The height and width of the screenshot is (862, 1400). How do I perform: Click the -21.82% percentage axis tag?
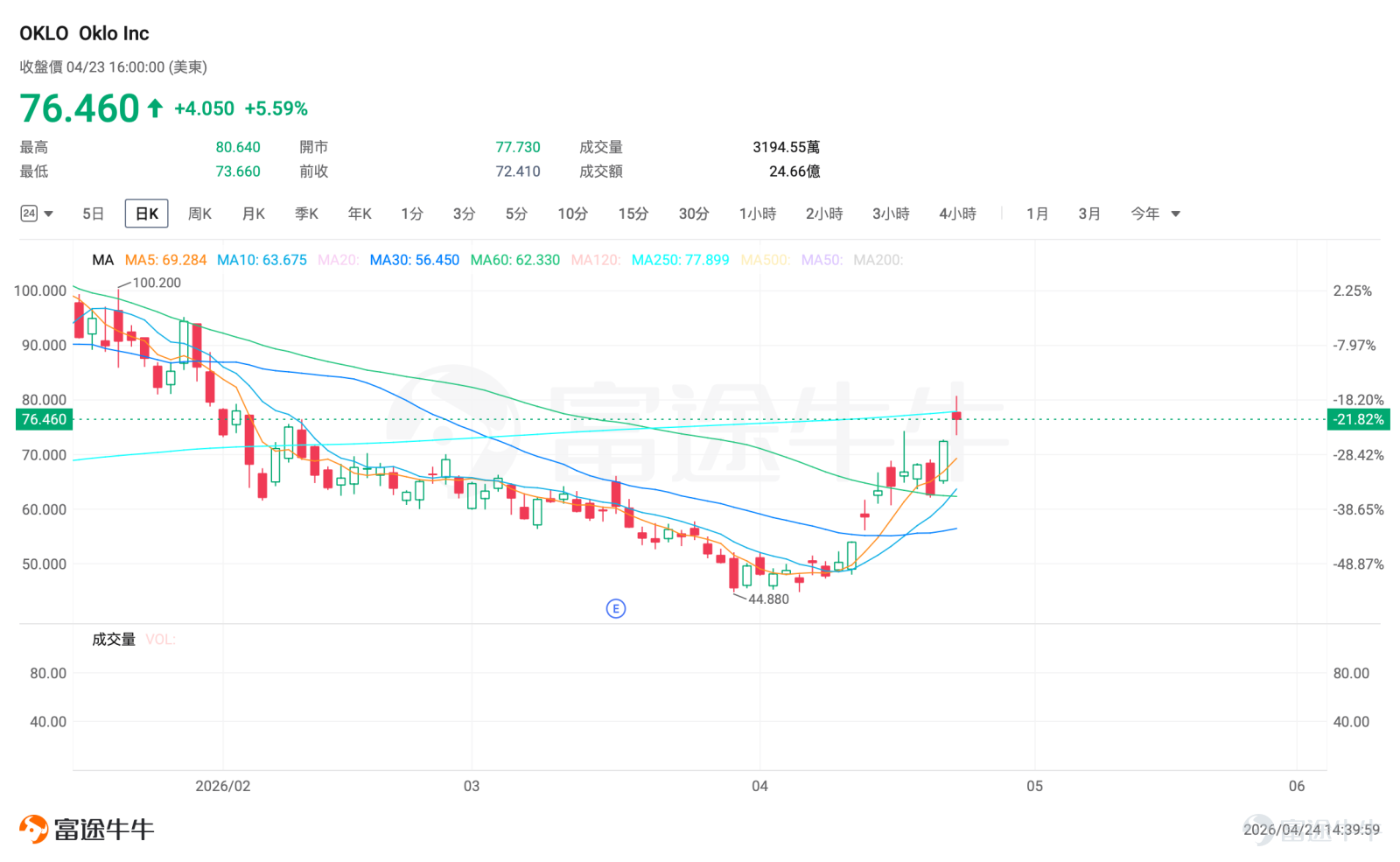tap(1359, 419)
